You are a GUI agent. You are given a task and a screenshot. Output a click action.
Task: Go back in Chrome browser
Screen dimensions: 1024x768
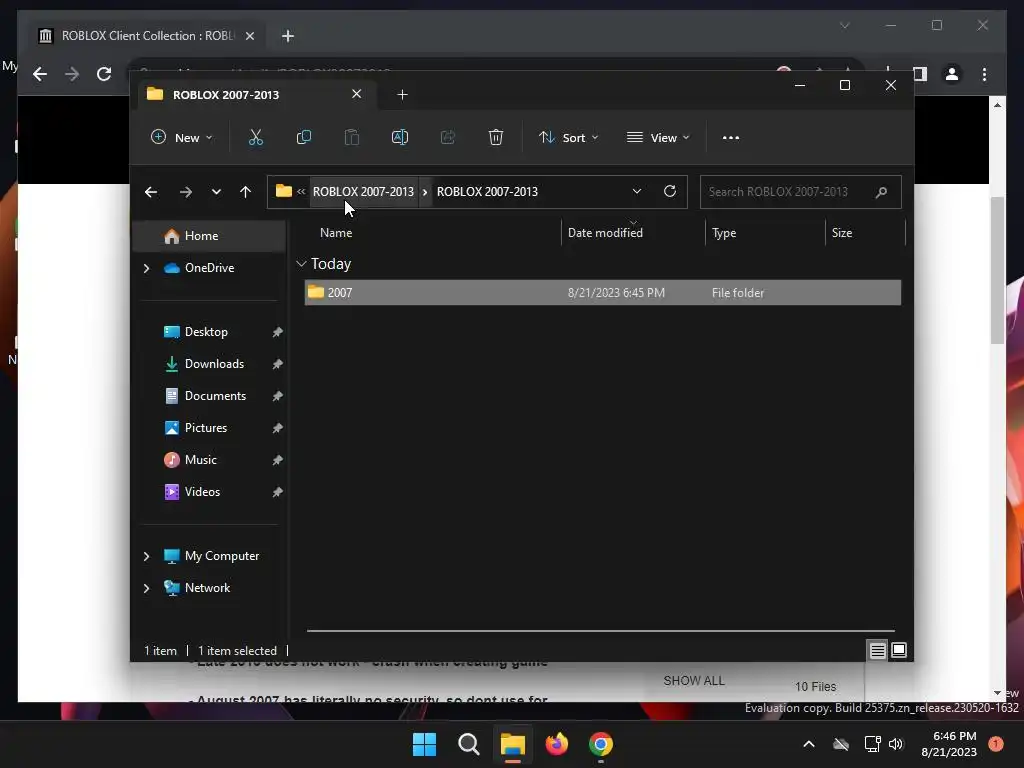(x=40, y=74)
